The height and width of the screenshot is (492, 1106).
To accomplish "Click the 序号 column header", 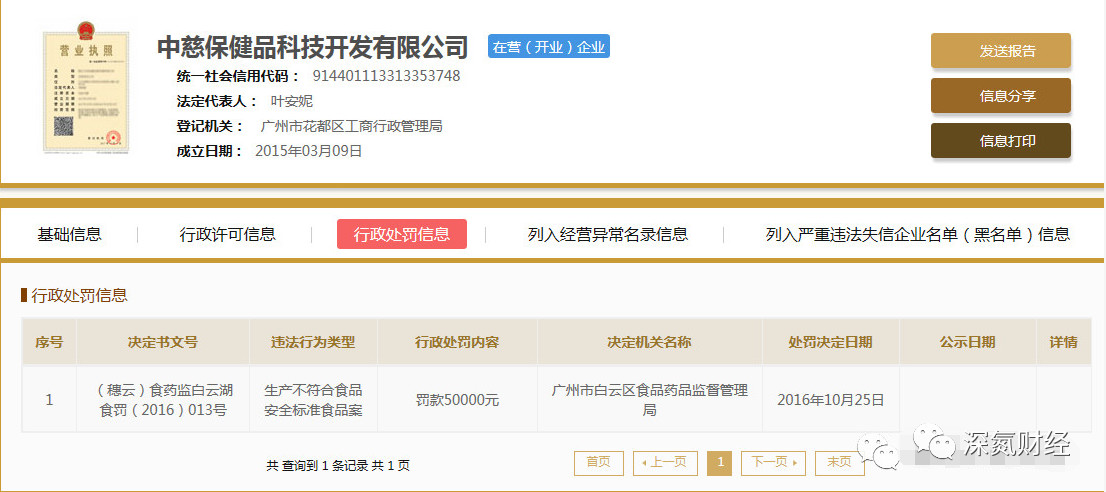I will pos(49,342).
